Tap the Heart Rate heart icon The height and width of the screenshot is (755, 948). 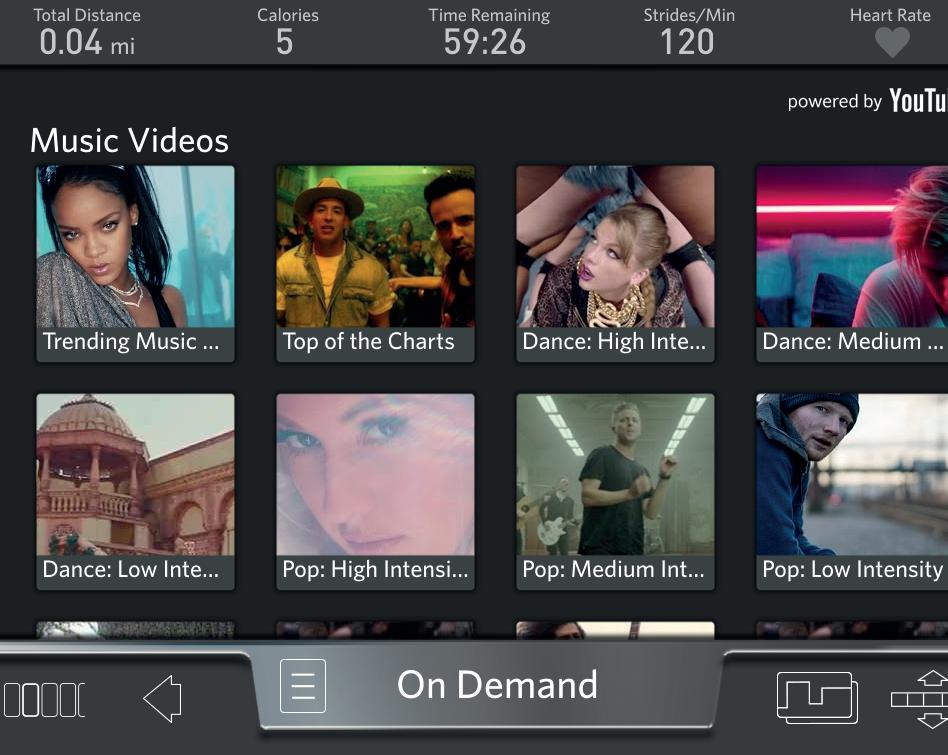coord(892,42)
